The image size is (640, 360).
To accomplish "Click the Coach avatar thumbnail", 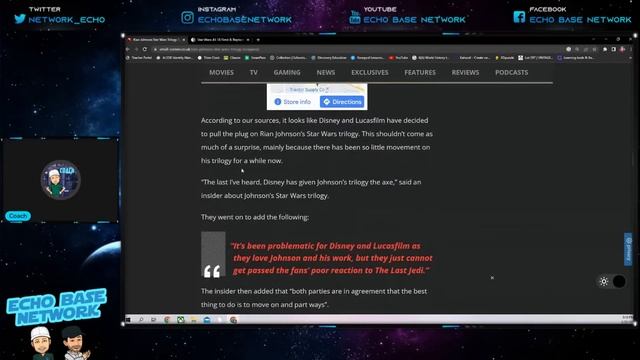I will [60, 180].
